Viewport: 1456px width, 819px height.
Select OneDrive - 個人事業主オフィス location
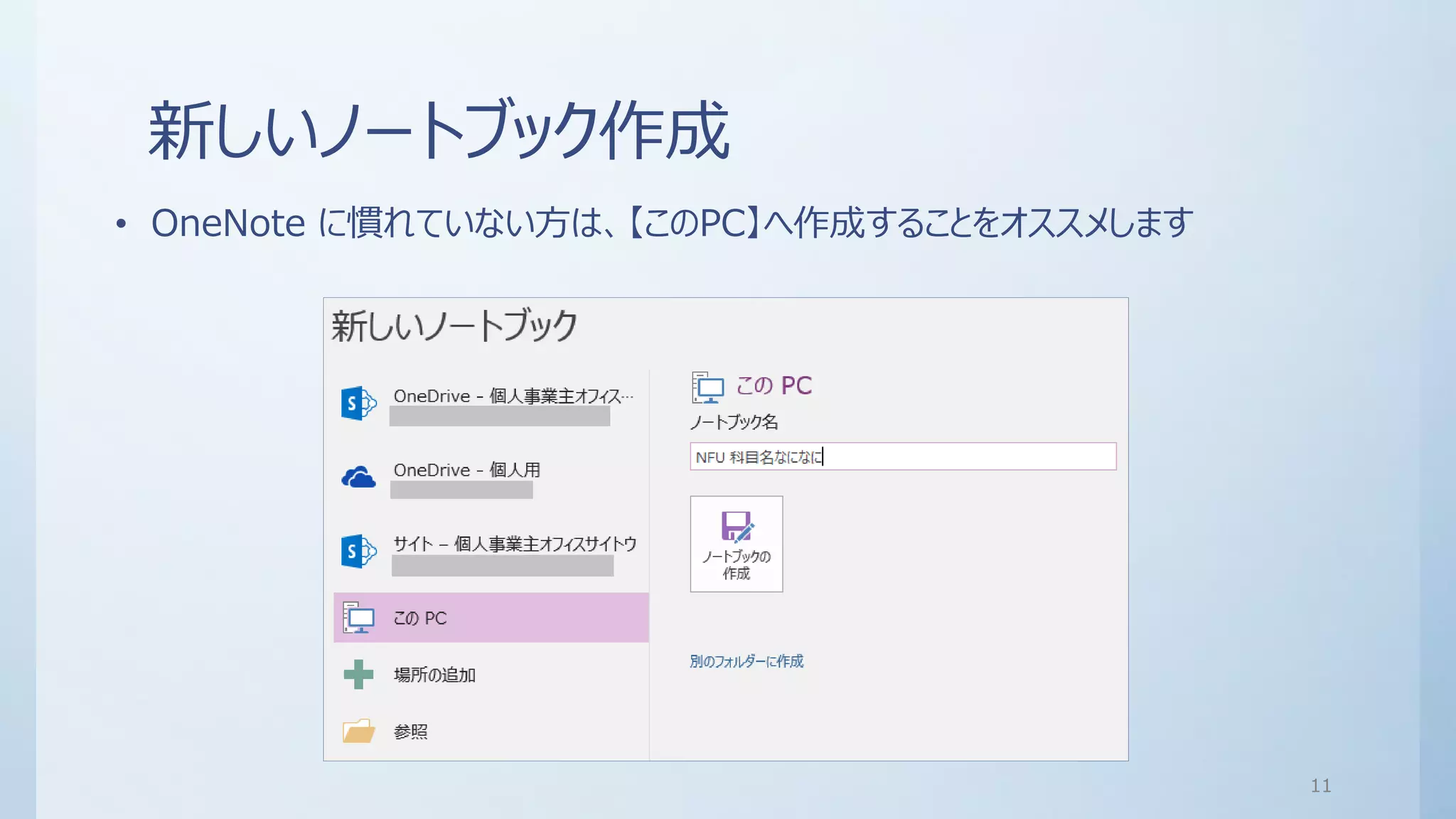pyautogui.click(x=491, y=404)
